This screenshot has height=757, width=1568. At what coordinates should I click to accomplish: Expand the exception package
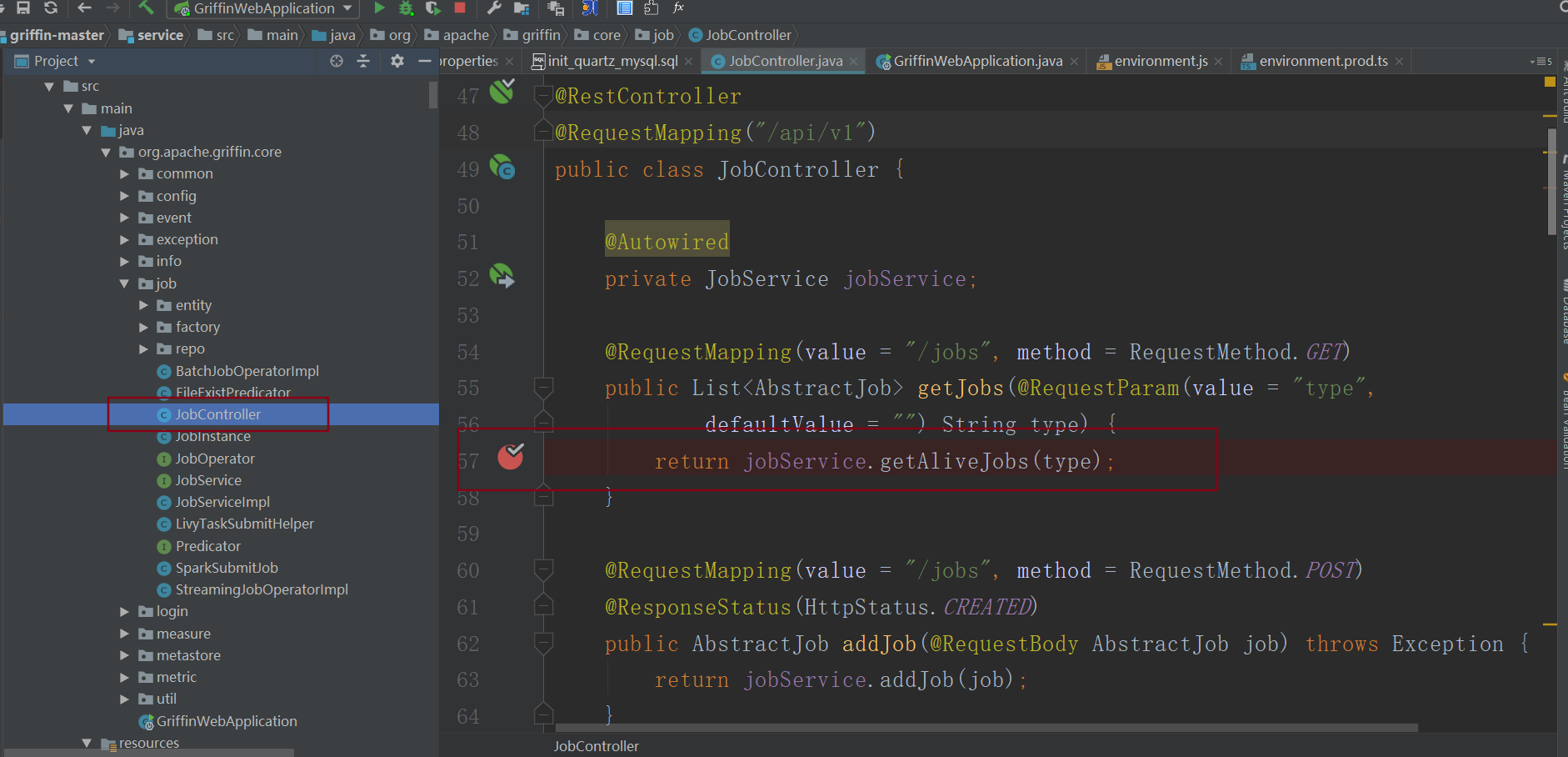(x=124, y=239)
